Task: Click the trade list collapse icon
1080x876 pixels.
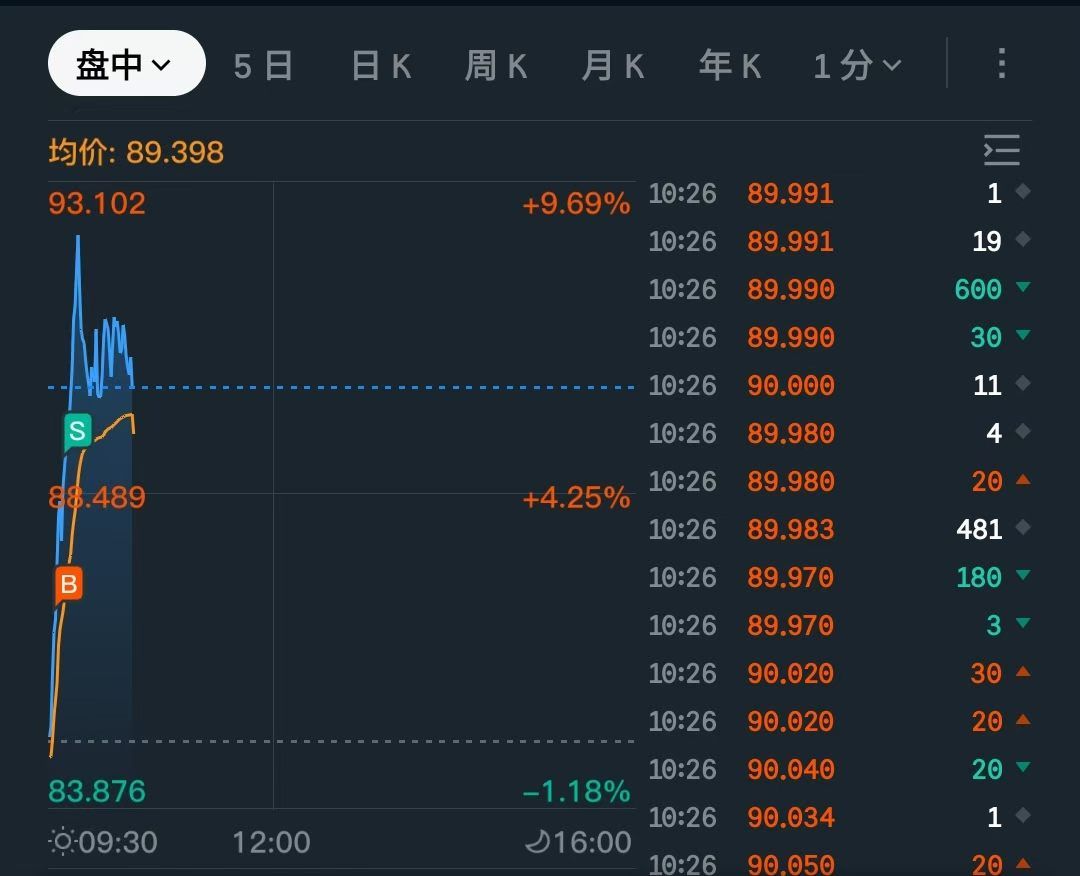Action: (x=1001, y=150)
